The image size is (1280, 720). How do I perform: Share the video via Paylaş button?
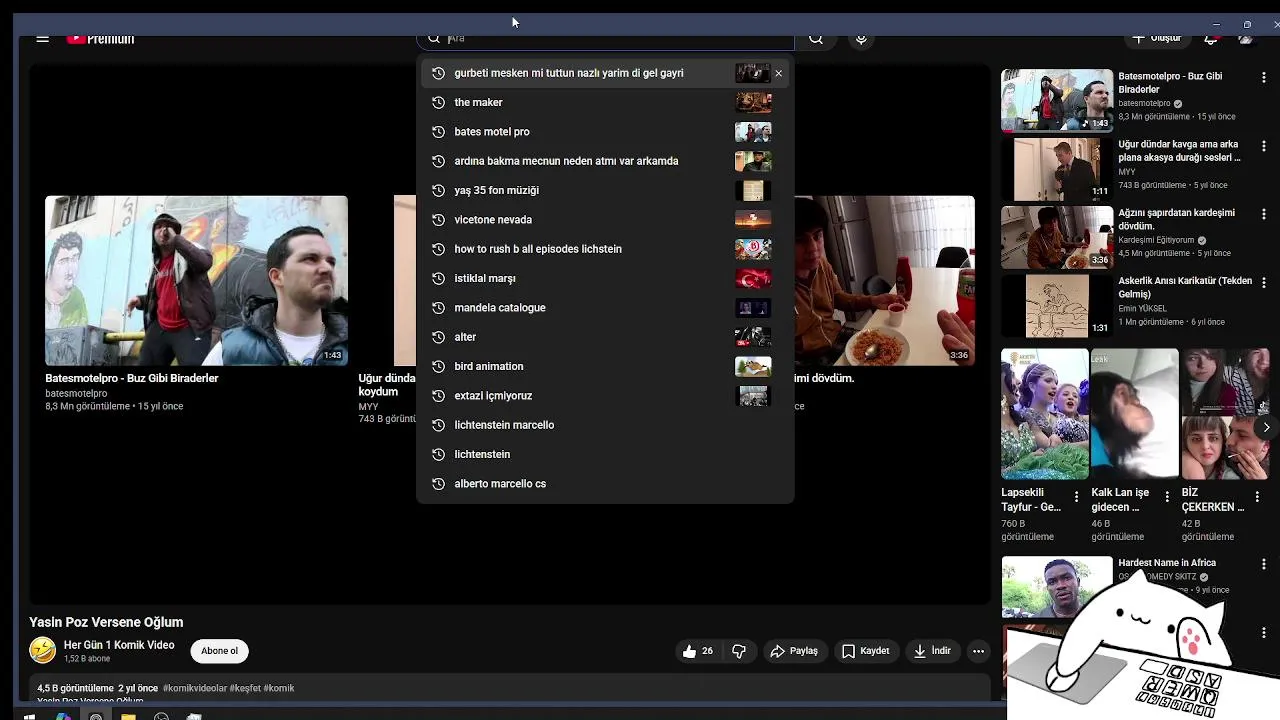(794, 651)
